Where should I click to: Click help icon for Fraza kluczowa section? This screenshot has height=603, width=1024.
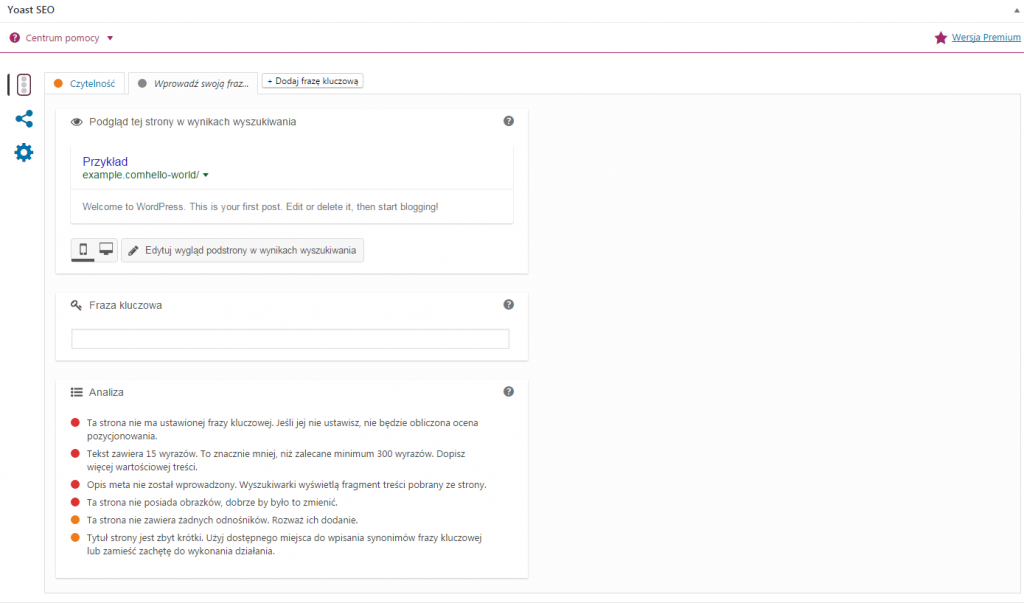(508, 305)
